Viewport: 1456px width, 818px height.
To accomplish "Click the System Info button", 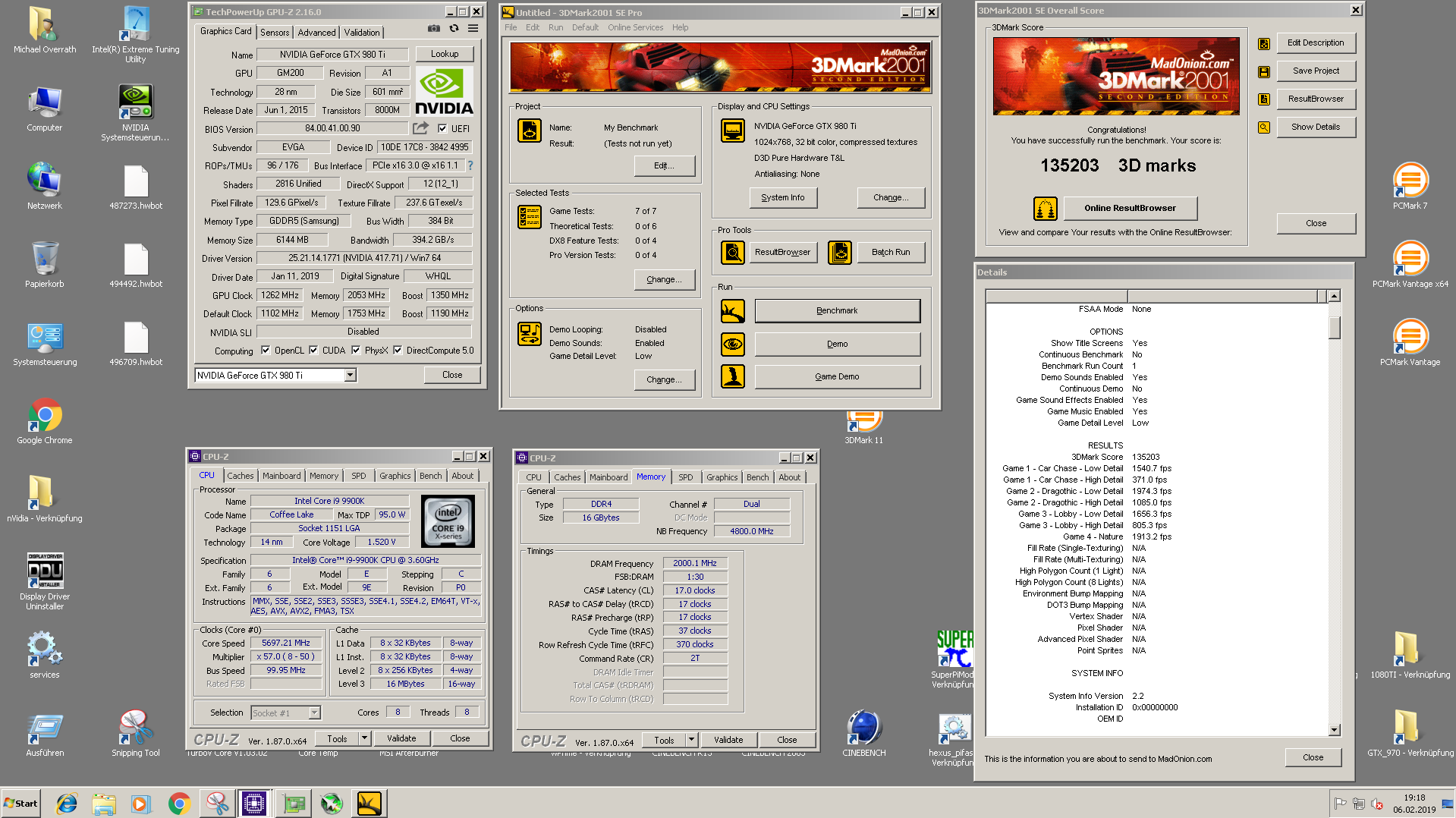I will (x=782, y=197).
